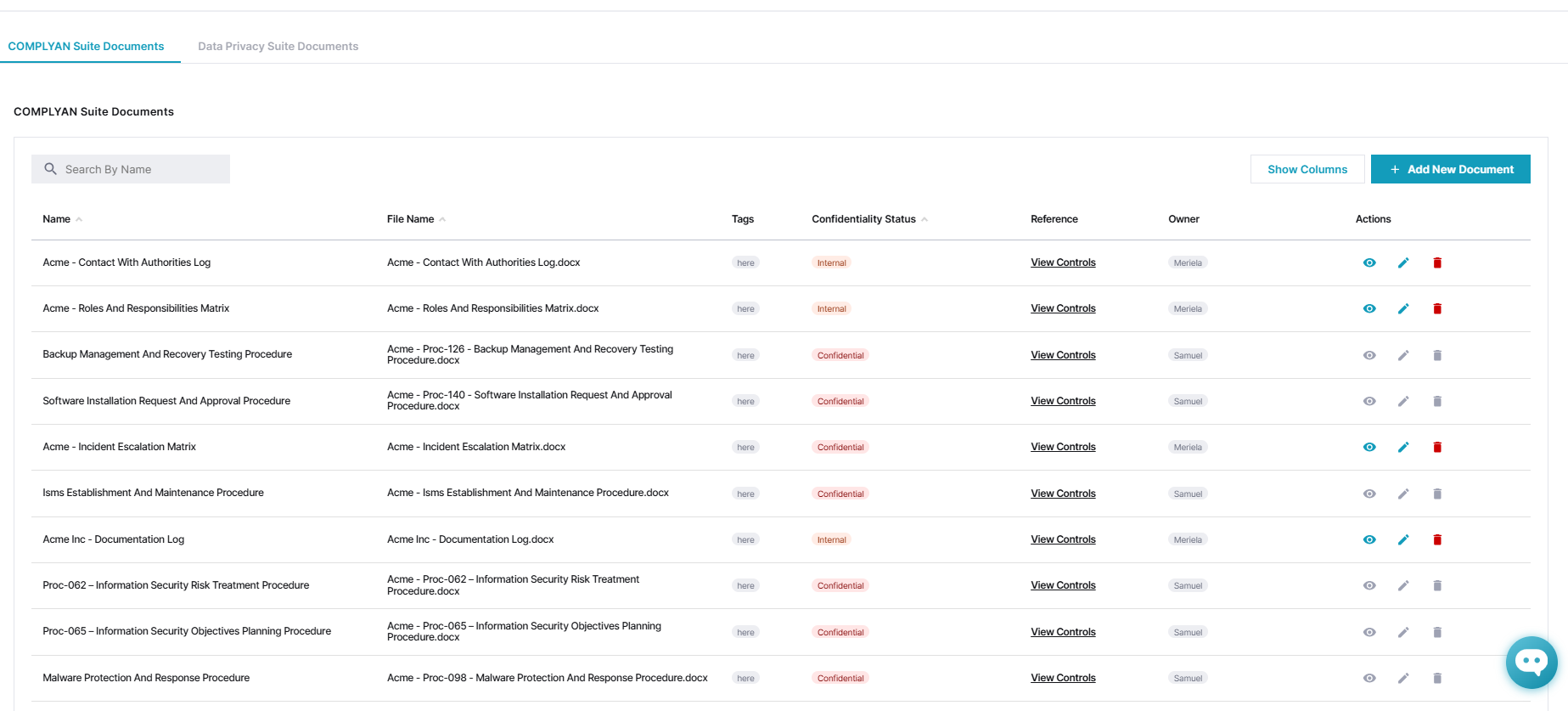
Task: Open View Controls for Malware Protection Procedure
Action: (1063, 678)
